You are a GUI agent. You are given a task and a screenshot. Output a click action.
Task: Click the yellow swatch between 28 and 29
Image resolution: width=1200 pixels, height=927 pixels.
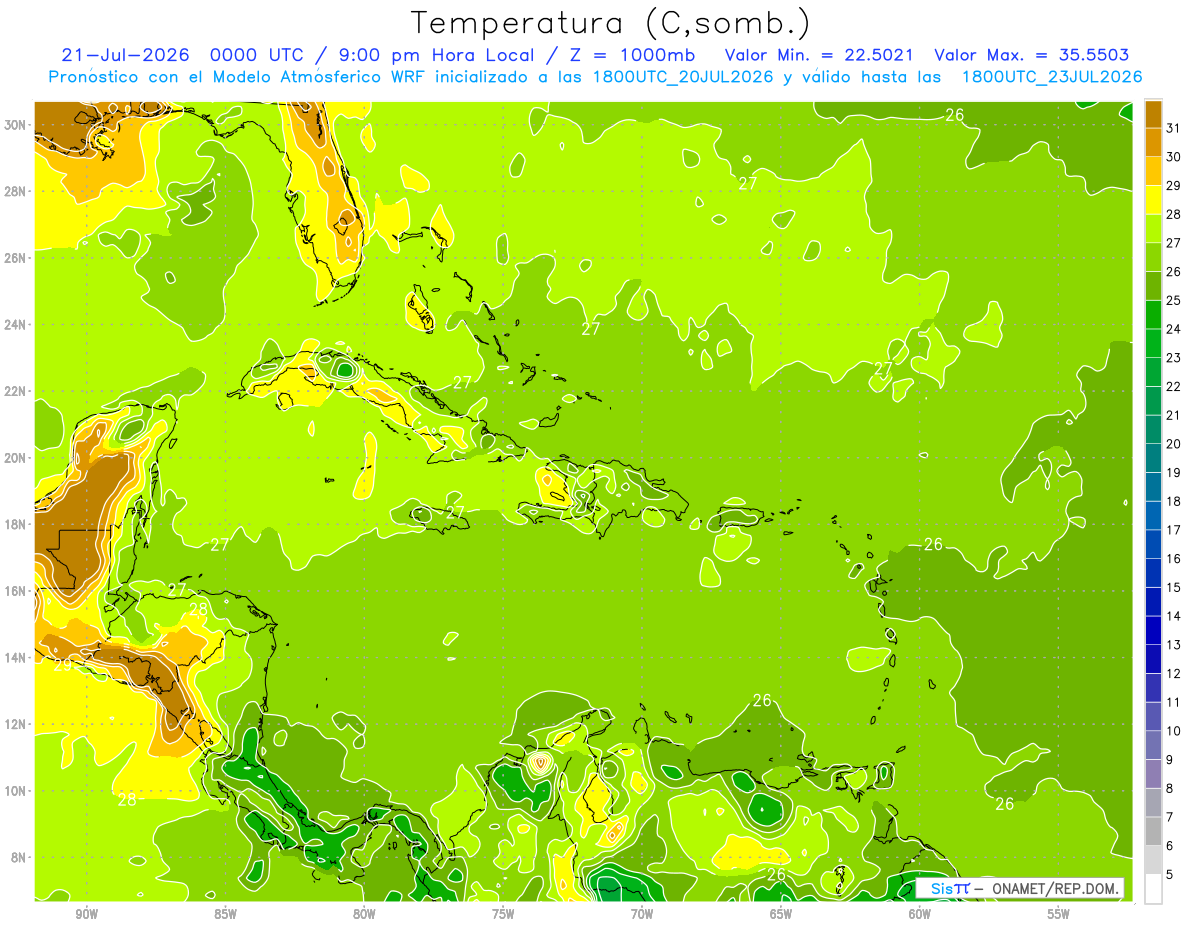pyautogui.click(x=1153, y=199)
